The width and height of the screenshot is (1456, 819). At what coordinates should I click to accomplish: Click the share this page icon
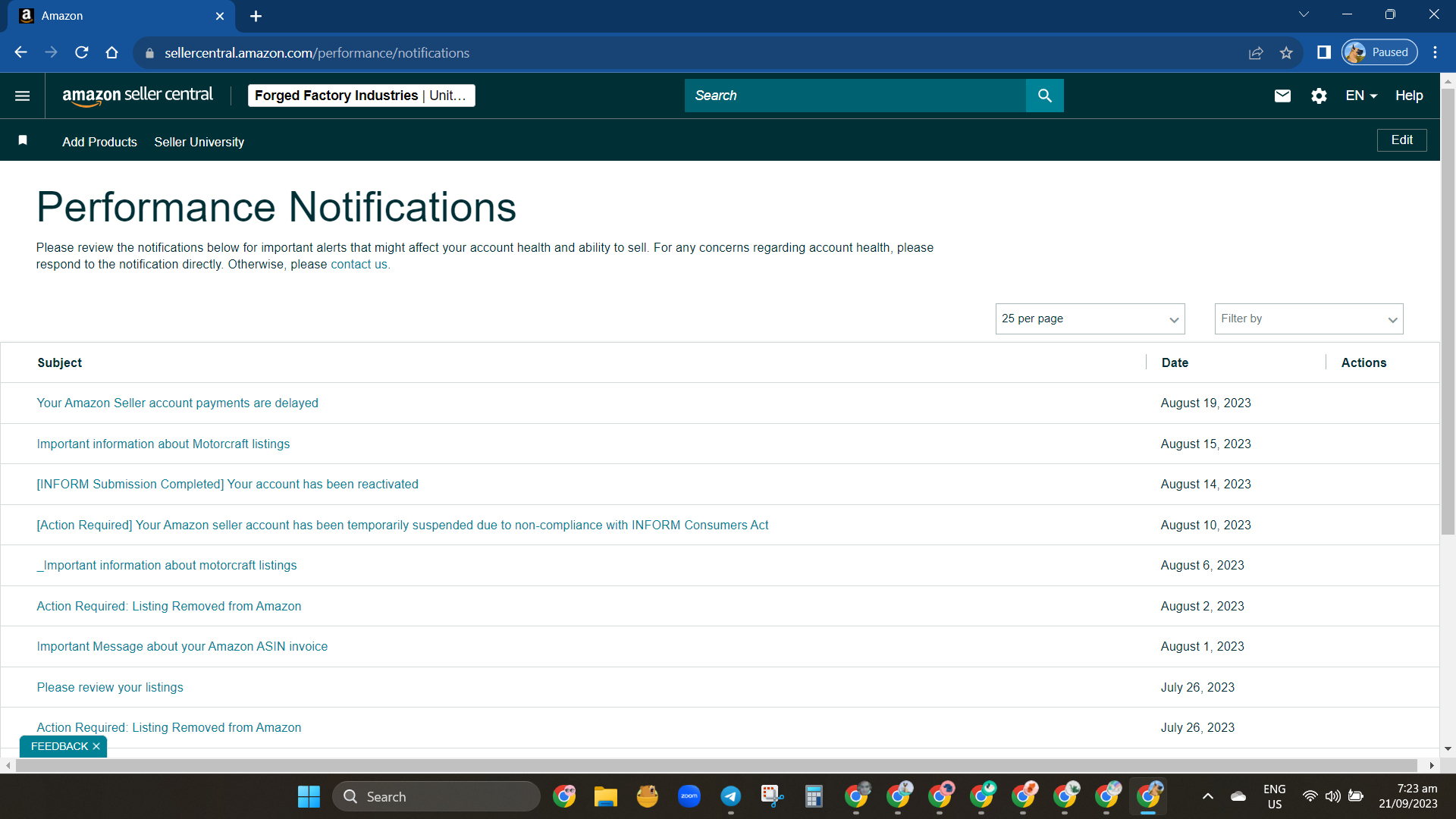click(x=1256, y=52)
